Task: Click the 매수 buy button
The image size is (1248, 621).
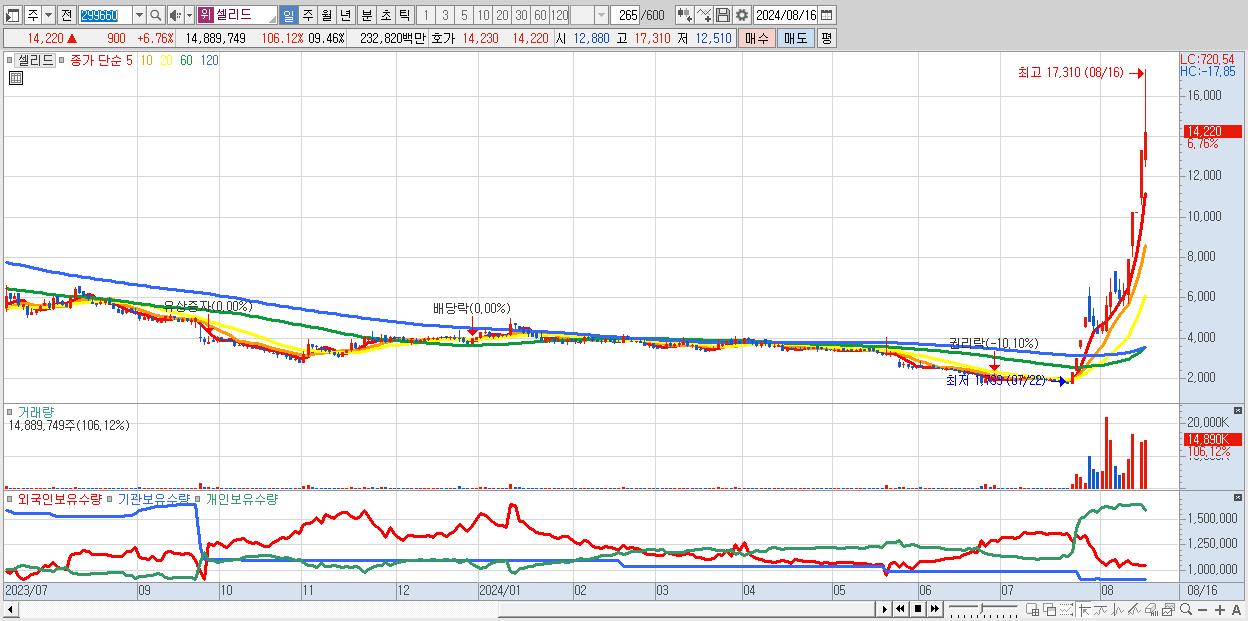Action: pyautogui.click(x=756, y=38)
